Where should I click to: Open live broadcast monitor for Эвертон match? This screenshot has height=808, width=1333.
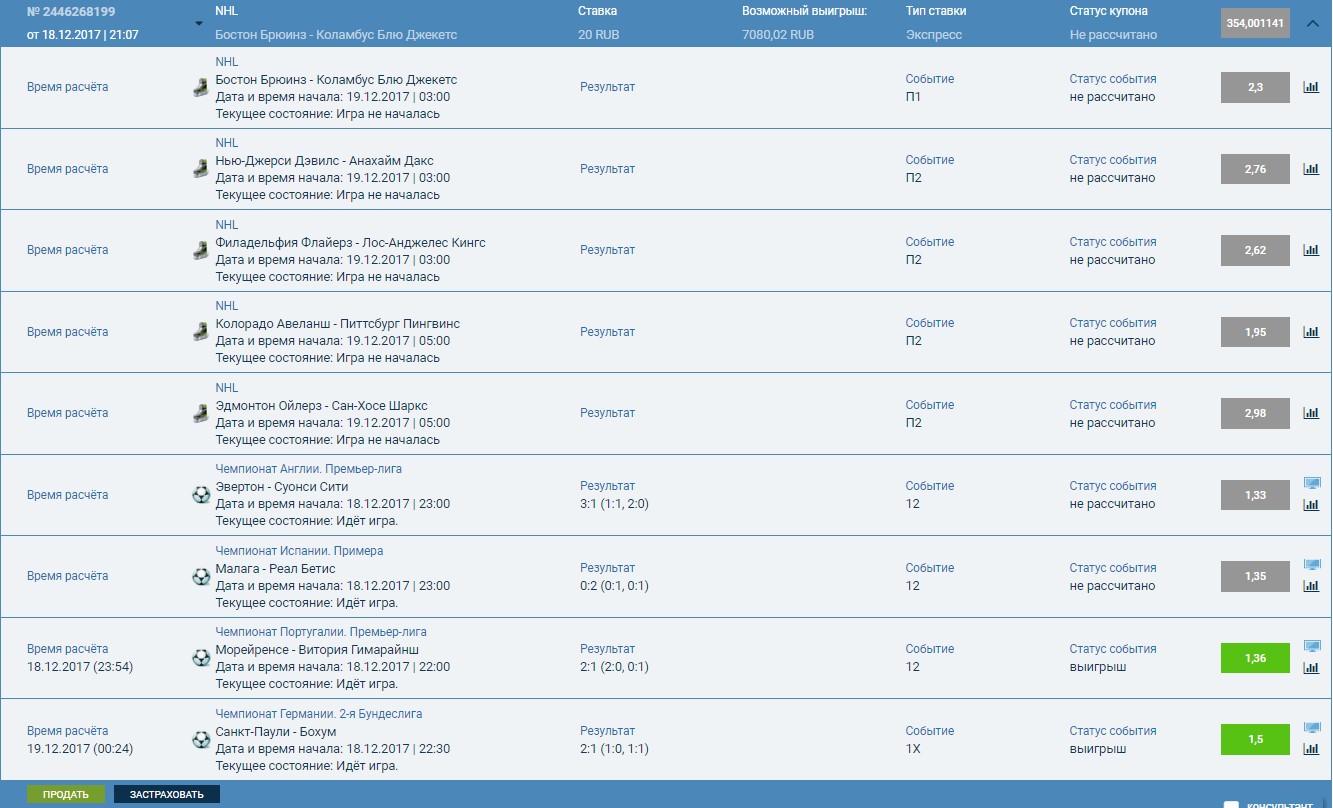click(1312, 484)
